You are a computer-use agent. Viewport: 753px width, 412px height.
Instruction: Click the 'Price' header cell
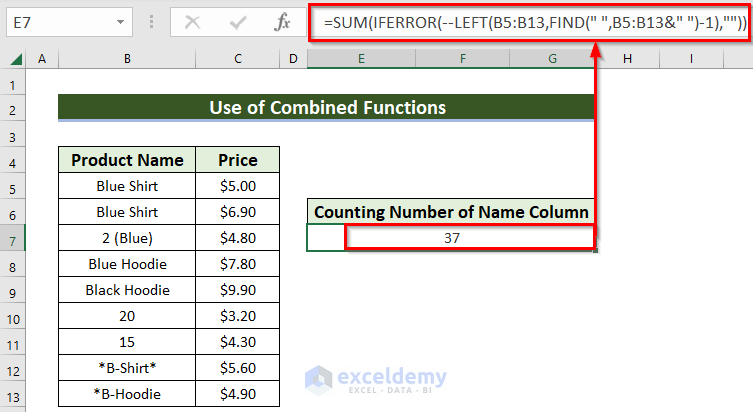tap(238, 160)
